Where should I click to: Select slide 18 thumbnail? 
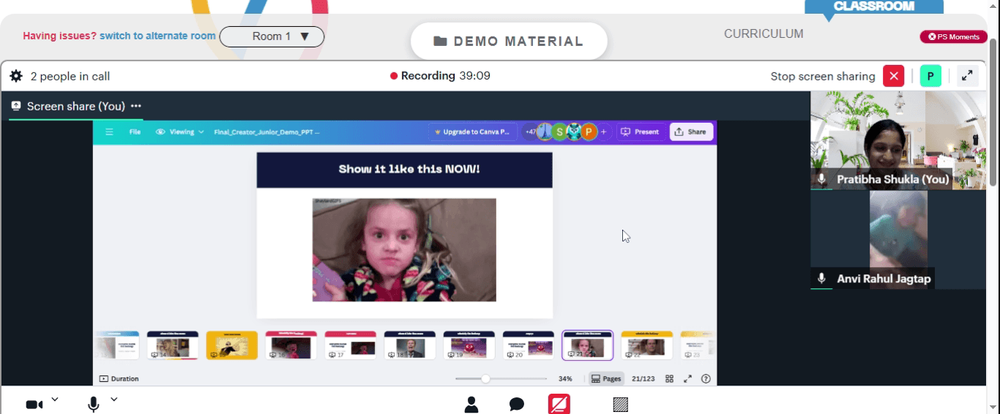click(x=409, y=345)
